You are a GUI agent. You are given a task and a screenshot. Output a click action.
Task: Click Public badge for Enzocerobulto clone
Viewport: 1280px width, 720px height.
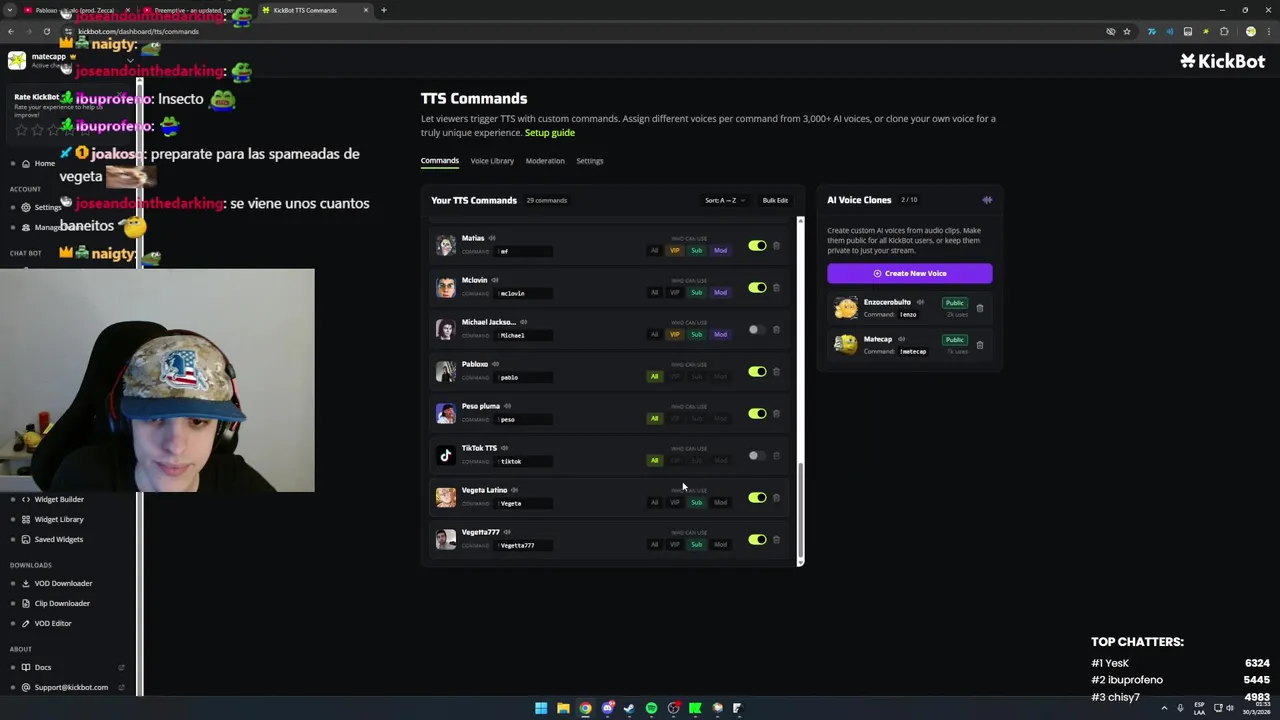point(955,303)
